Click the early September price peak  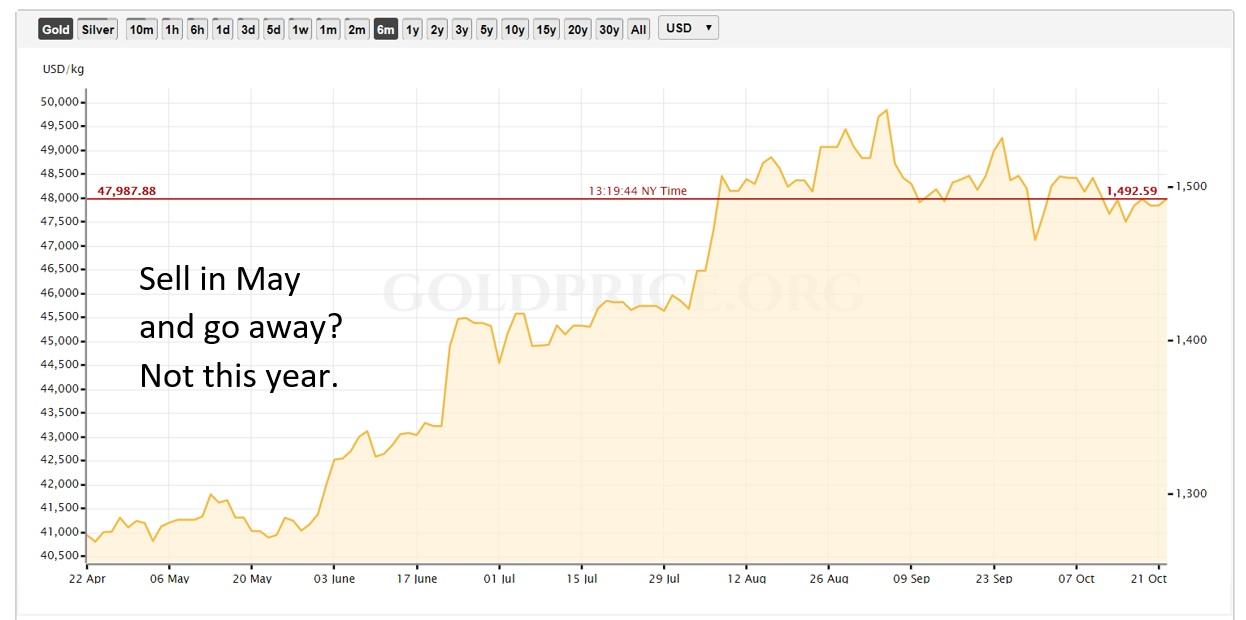click(x=886, y=111)
